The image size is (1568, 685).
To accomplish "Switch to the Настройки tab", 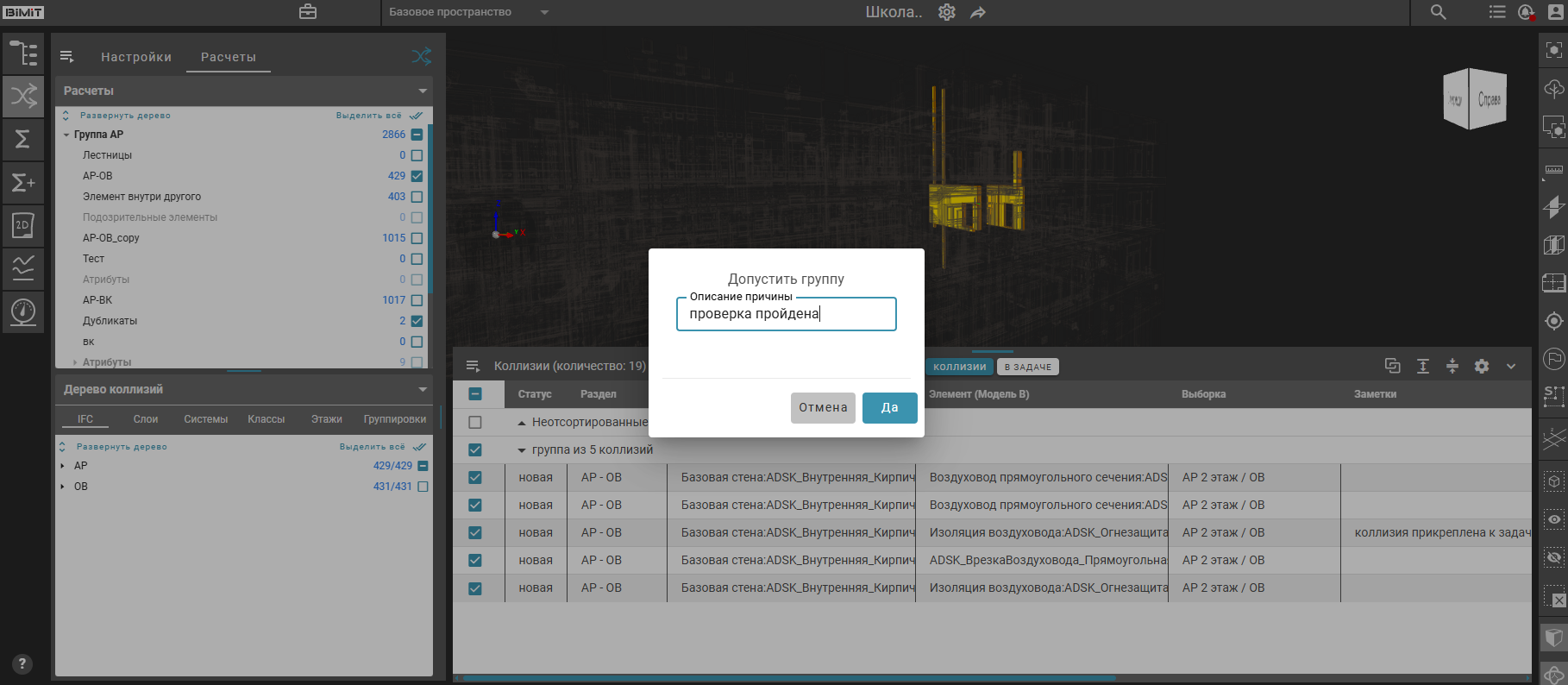I will click(136, 57).
